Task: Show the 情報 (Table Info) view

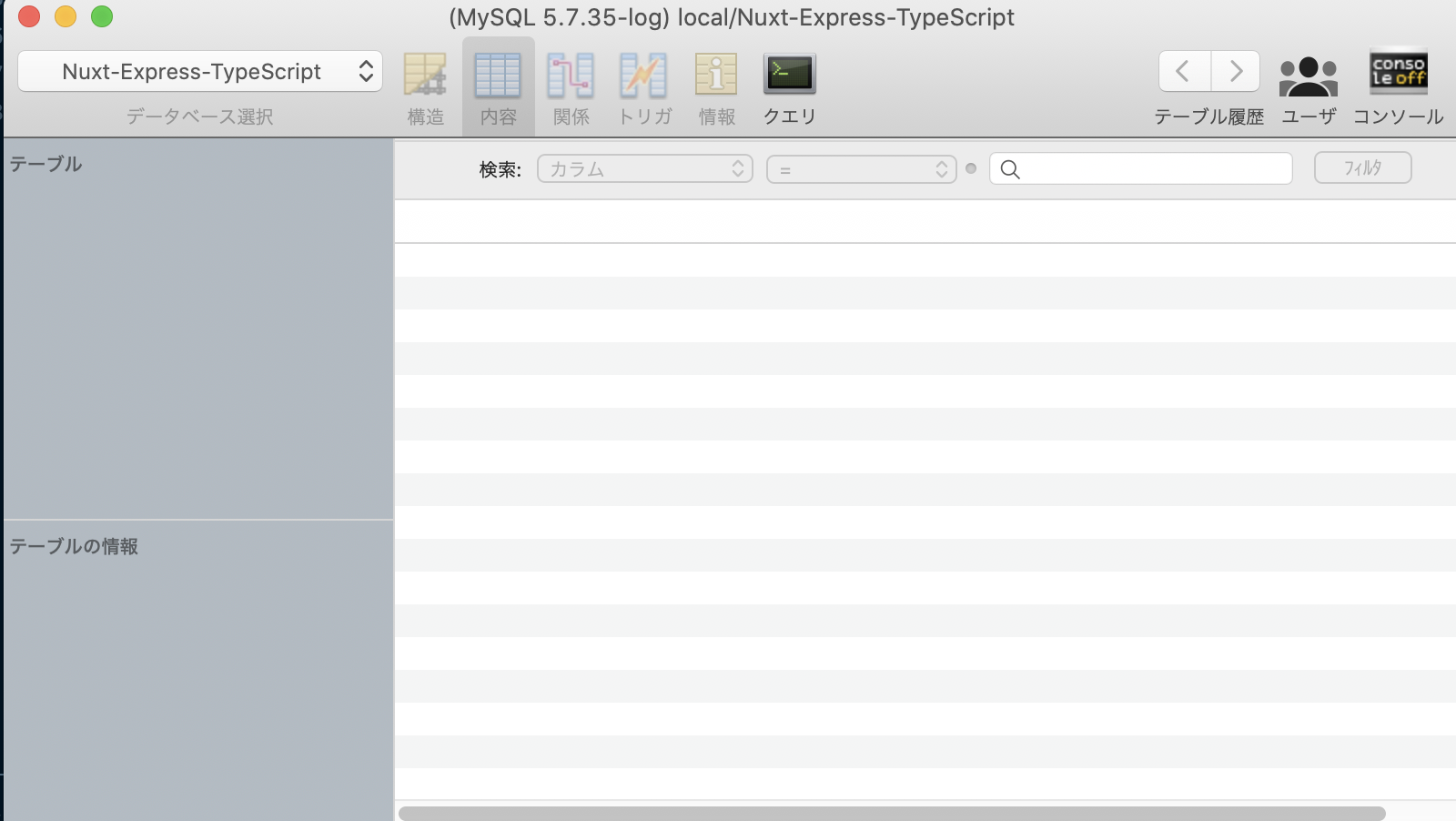Action: 716,88
